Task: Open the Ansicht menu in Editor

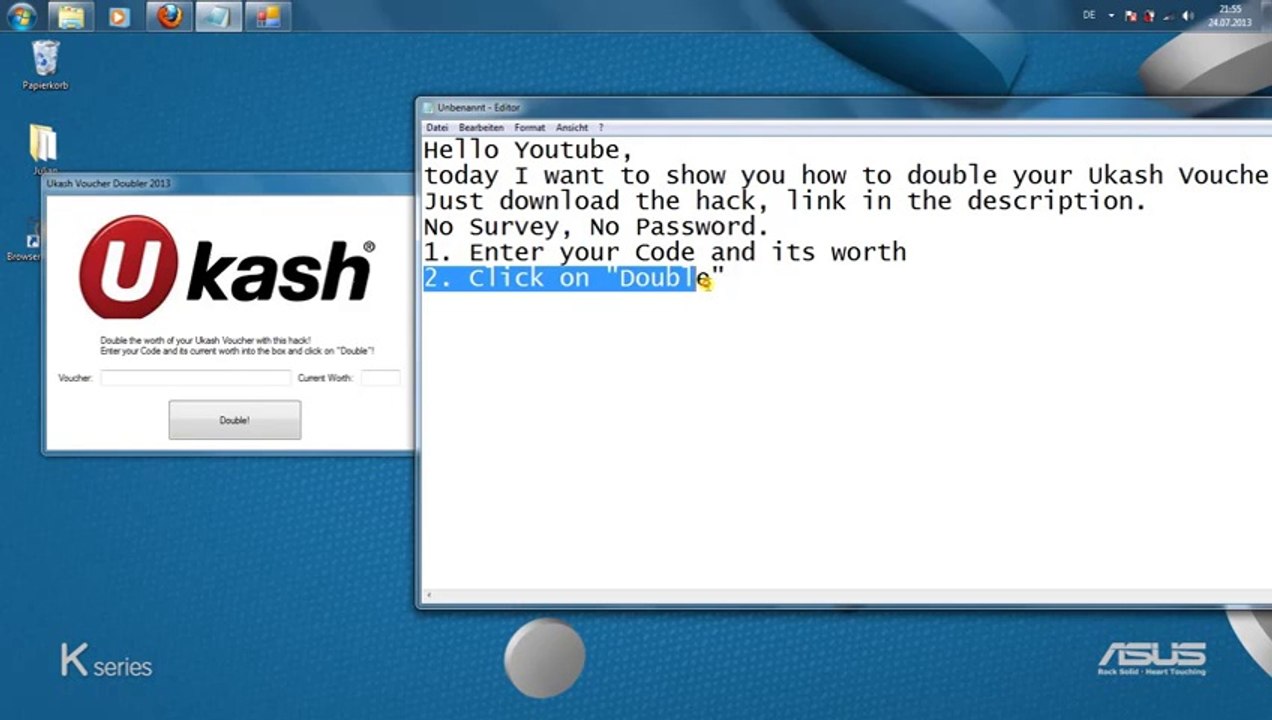Action: 572,128
